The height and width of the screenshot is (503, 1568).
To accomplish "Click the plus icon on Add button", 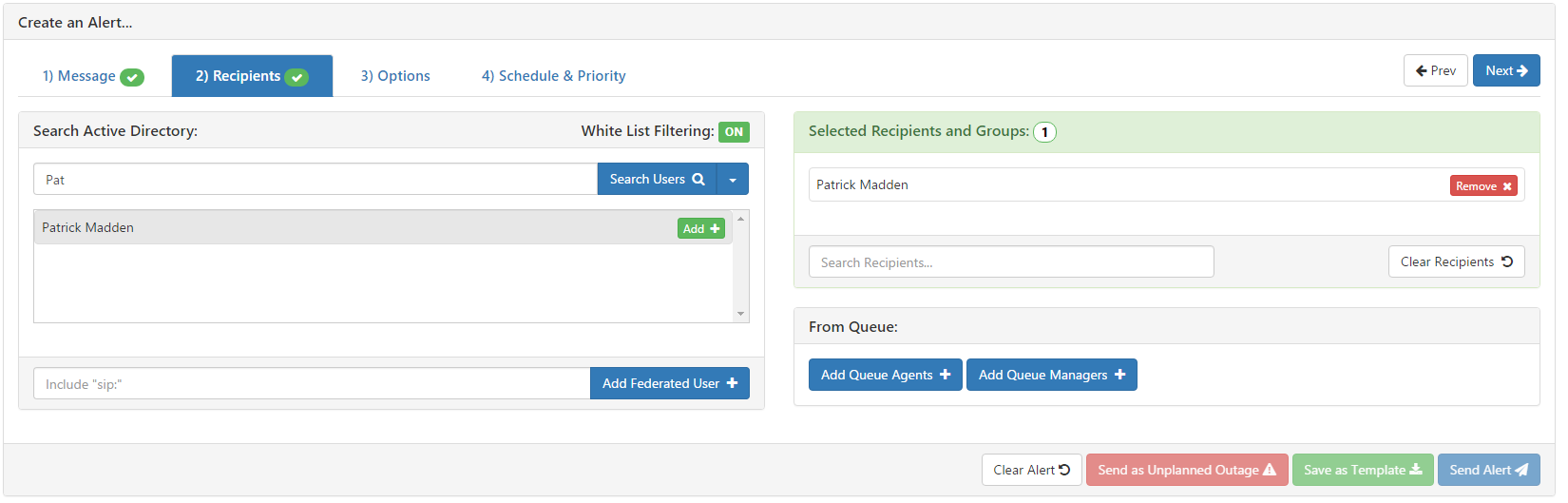I will 715,228.
